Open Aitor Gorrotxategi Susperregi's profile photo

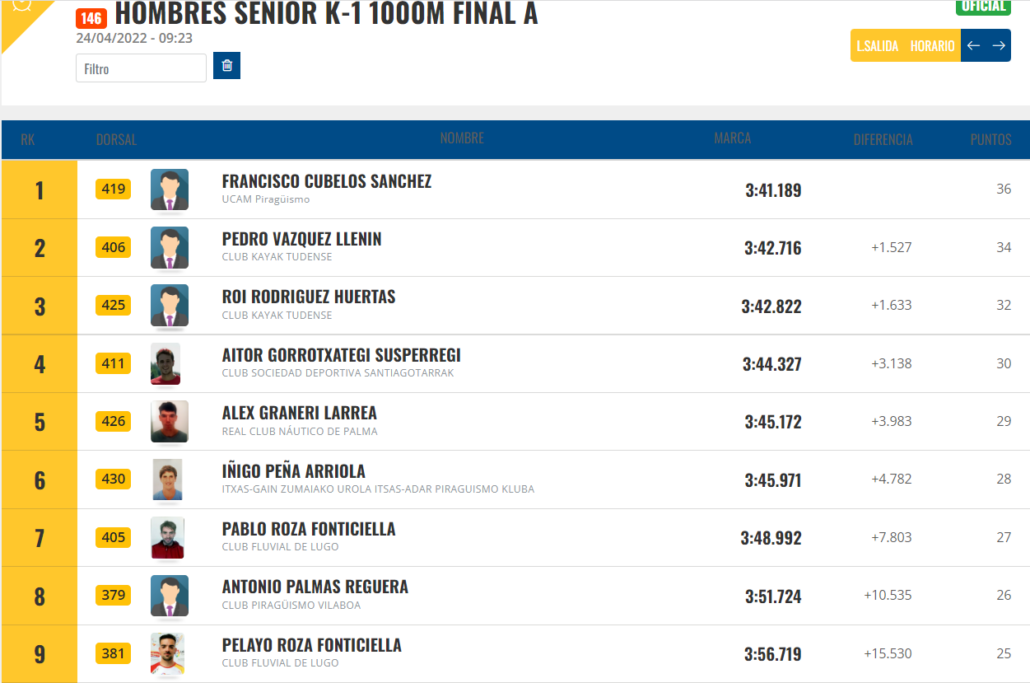tap(166, 364)
